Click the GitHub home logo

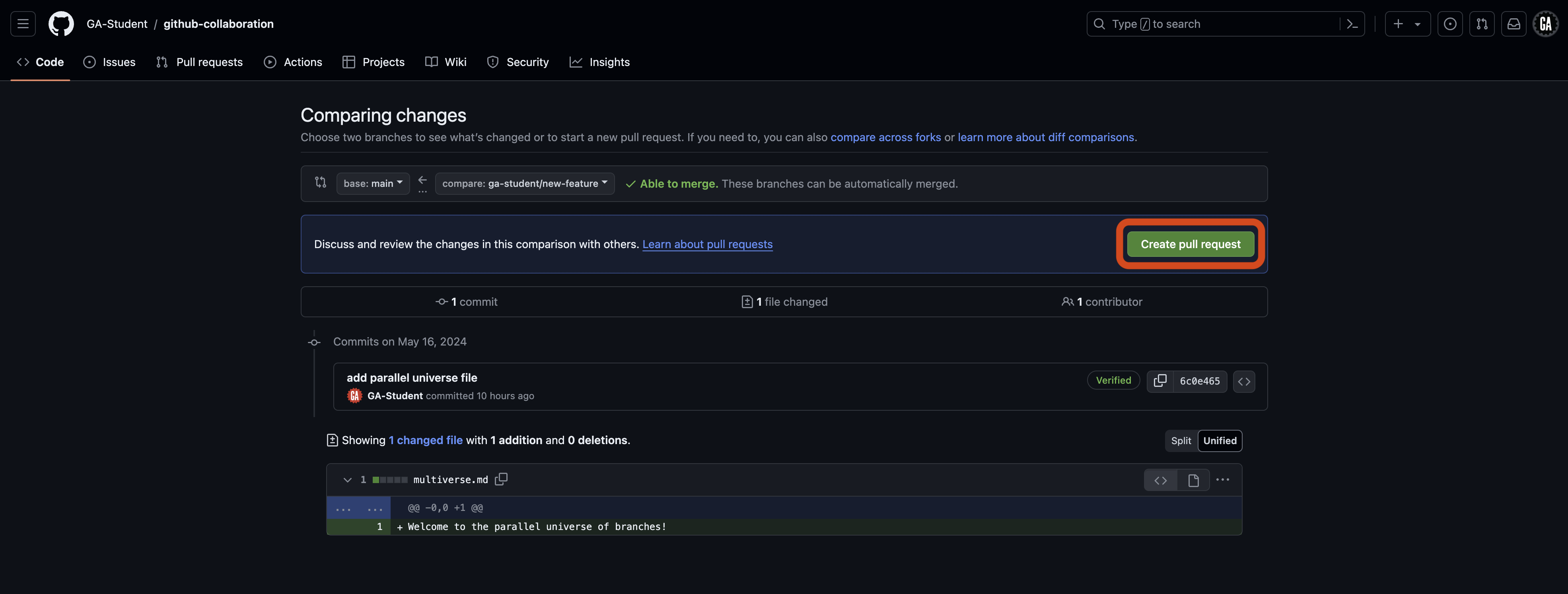pyautogui.click(x=61, y=24)
